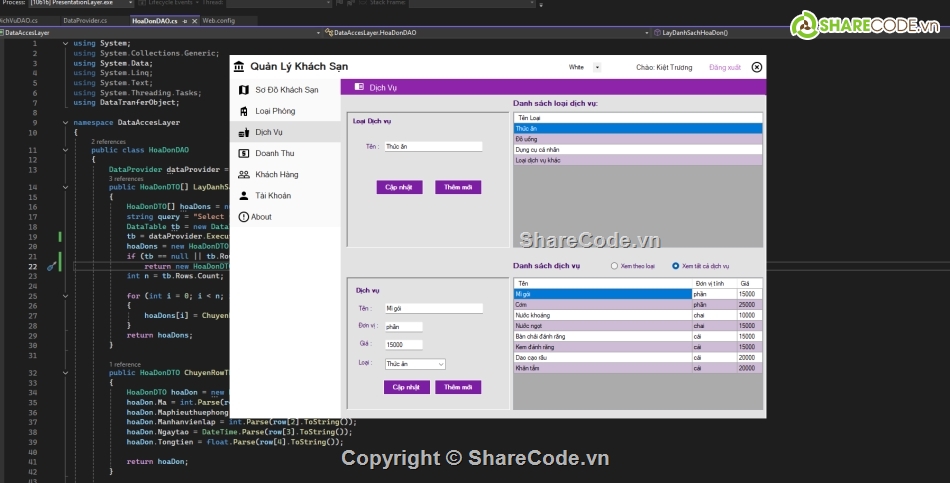Click the Loại Phòng room icon

click(243, 111)
